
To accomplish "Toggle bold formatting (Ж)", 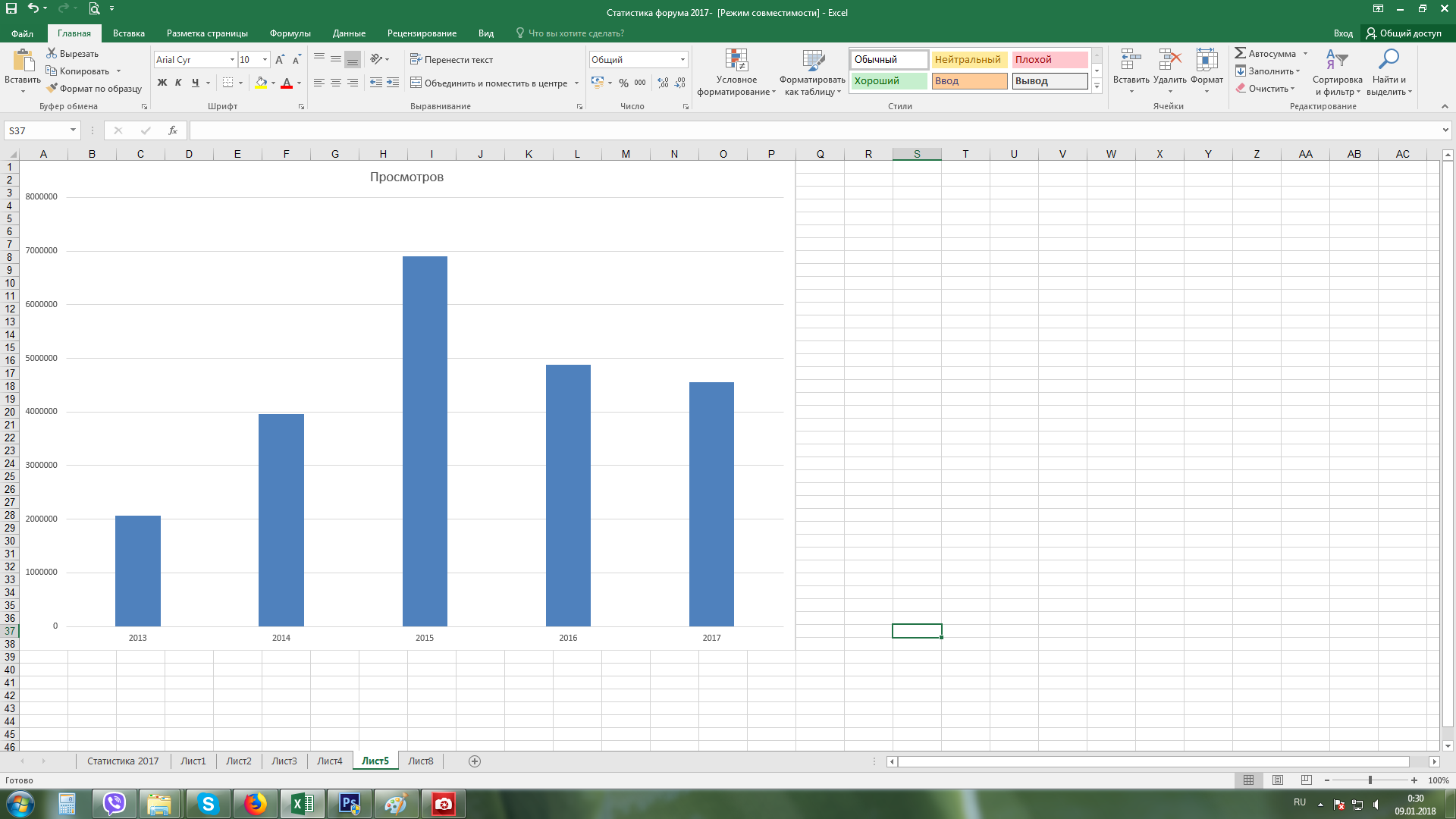I will click(x=162, y=83).
